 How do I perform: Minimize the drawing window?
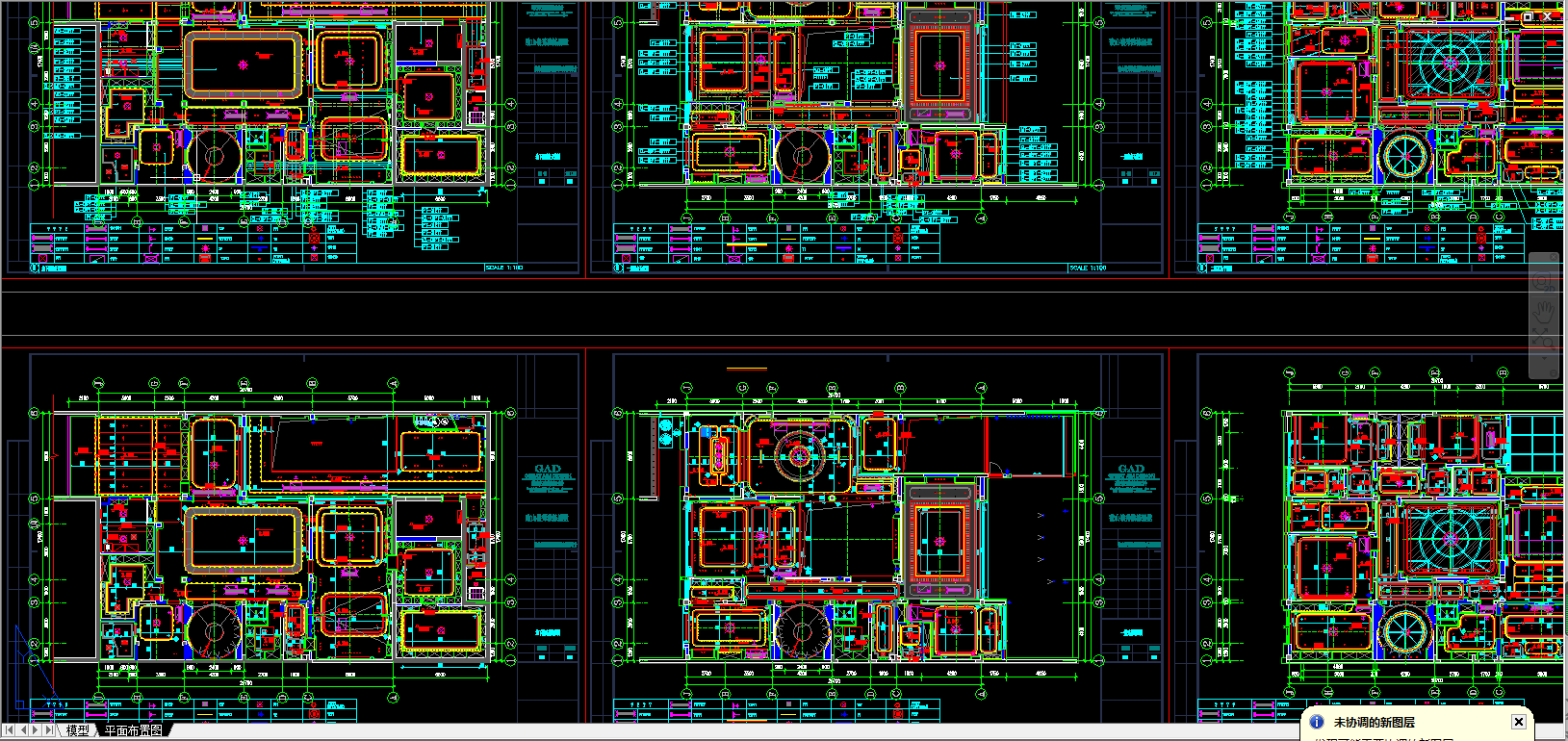[1508, 16]
